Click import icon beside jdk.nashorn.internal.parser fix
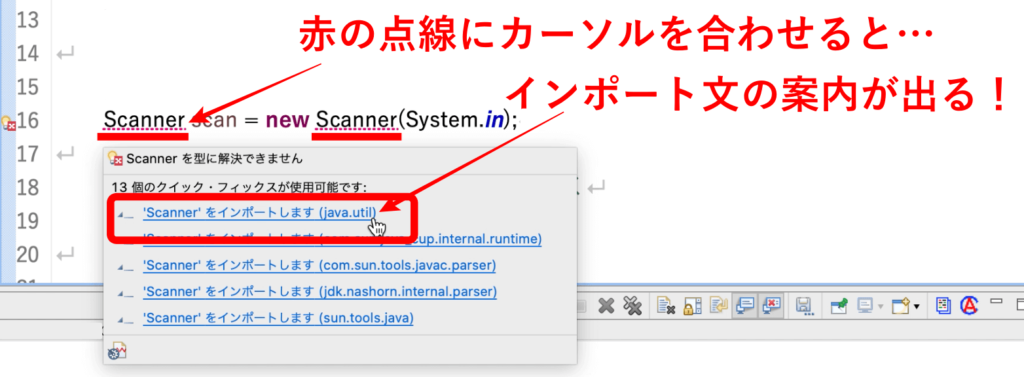 pos(126,293)
